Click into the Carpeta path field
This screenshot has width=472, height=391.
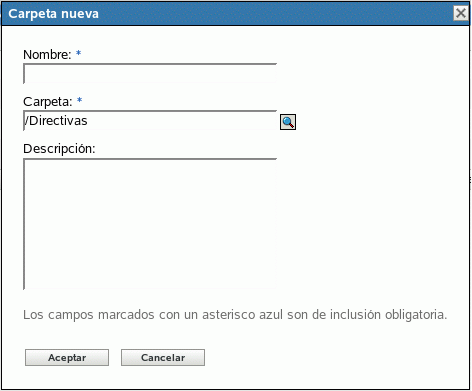[150, 121]
